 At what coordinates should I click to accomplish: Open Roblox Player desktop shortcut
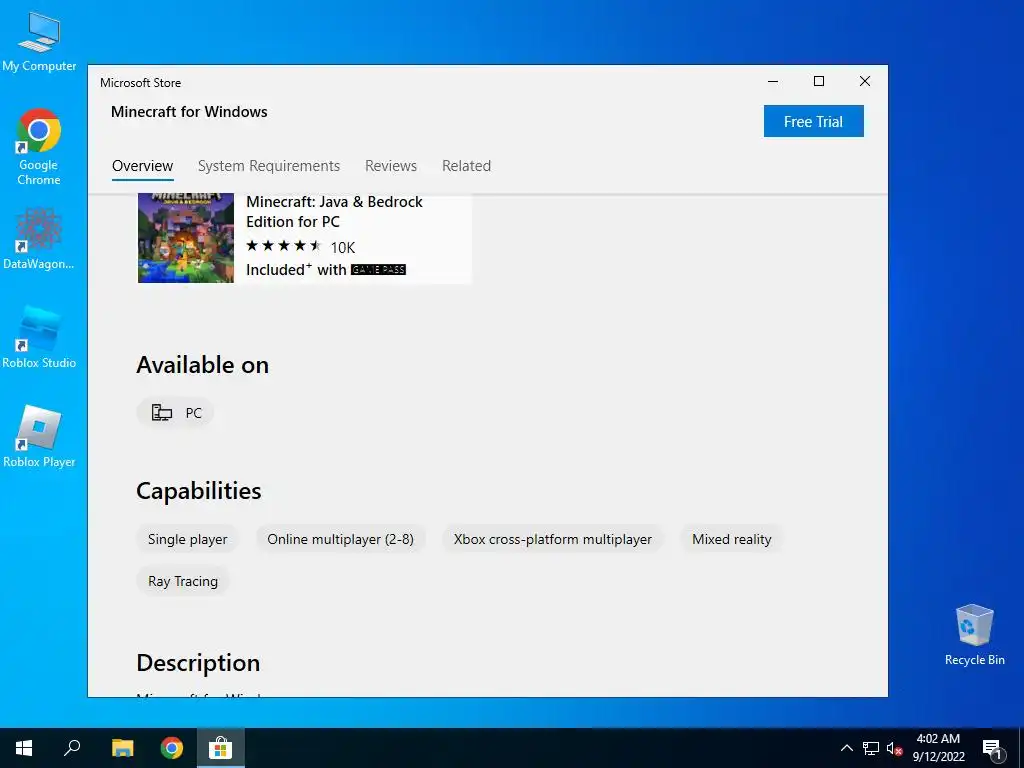click(x=39, y=436)
